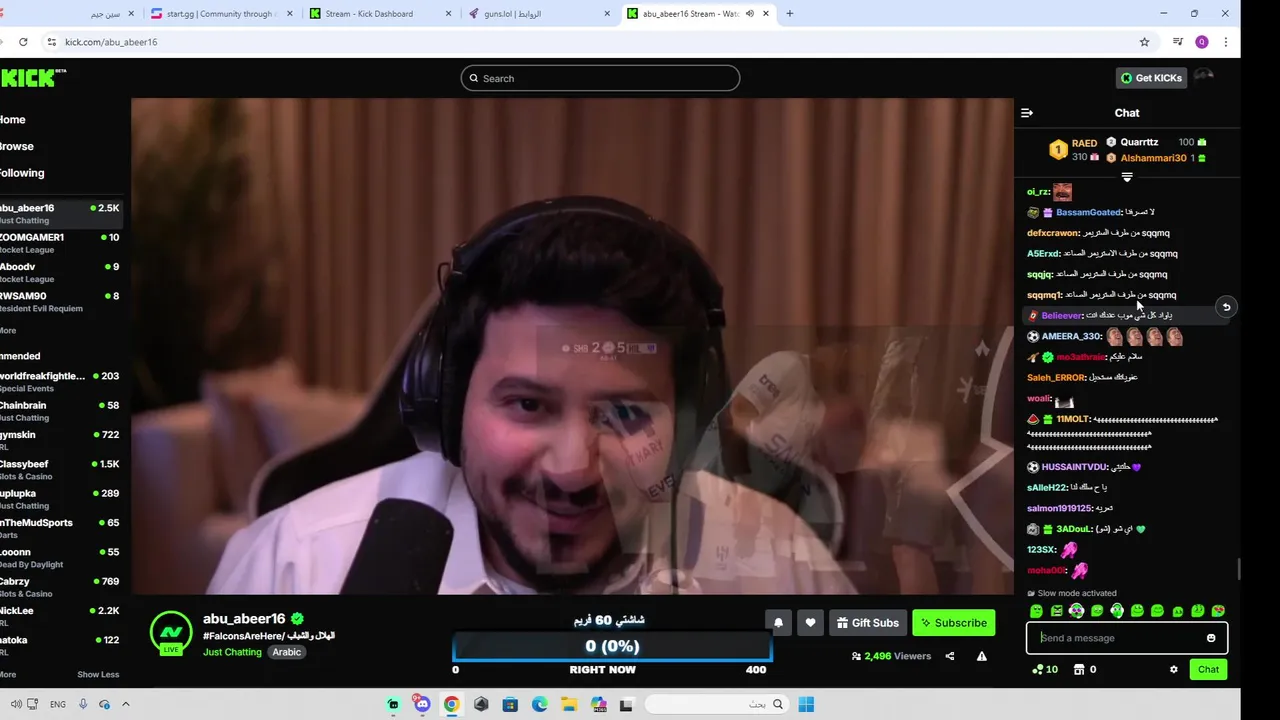
Task: Open NickLee recommended channel
Action: click(x=60, y=616)
